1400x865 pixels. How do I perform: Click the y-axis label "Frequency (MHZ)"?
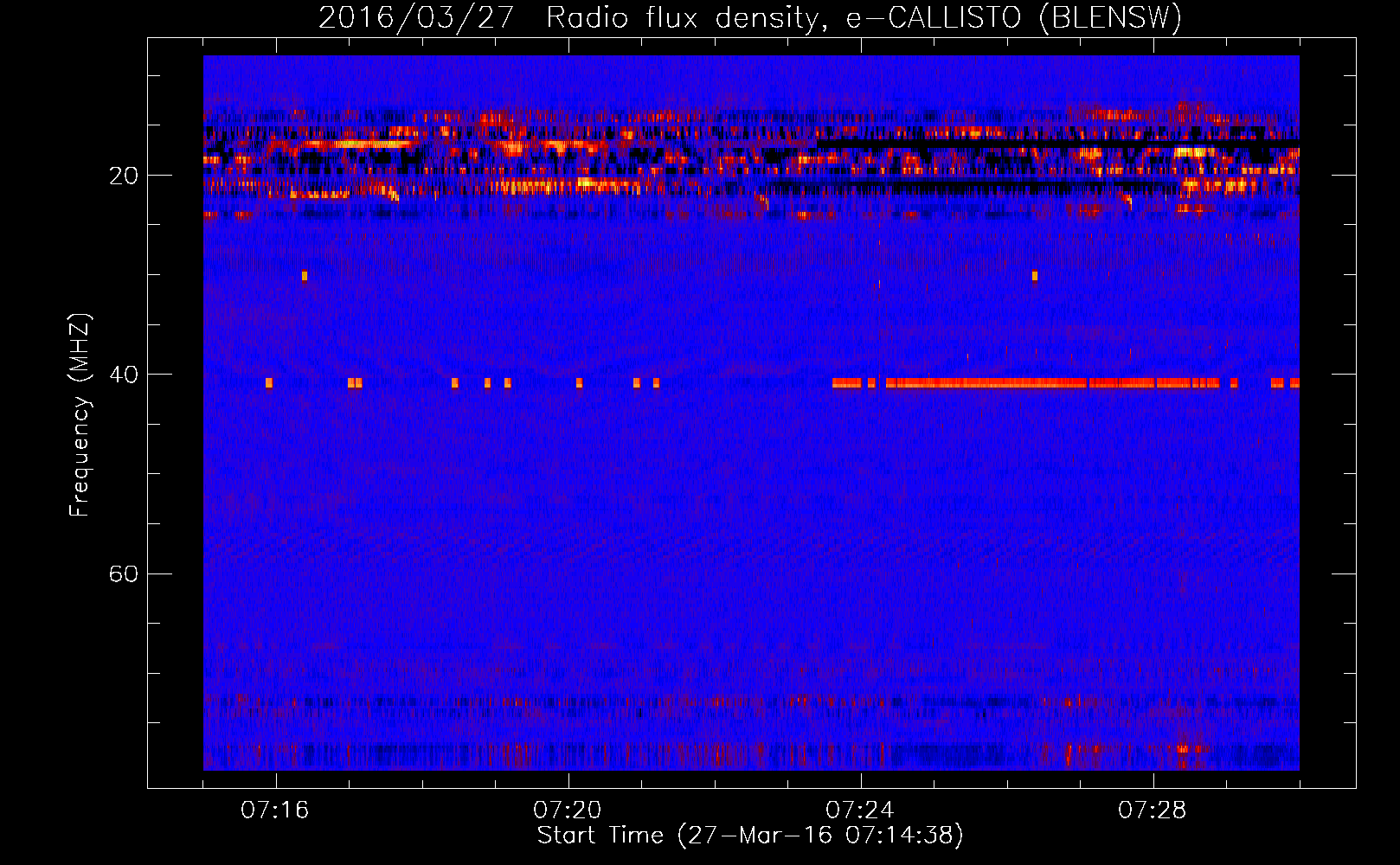[80, 415]
